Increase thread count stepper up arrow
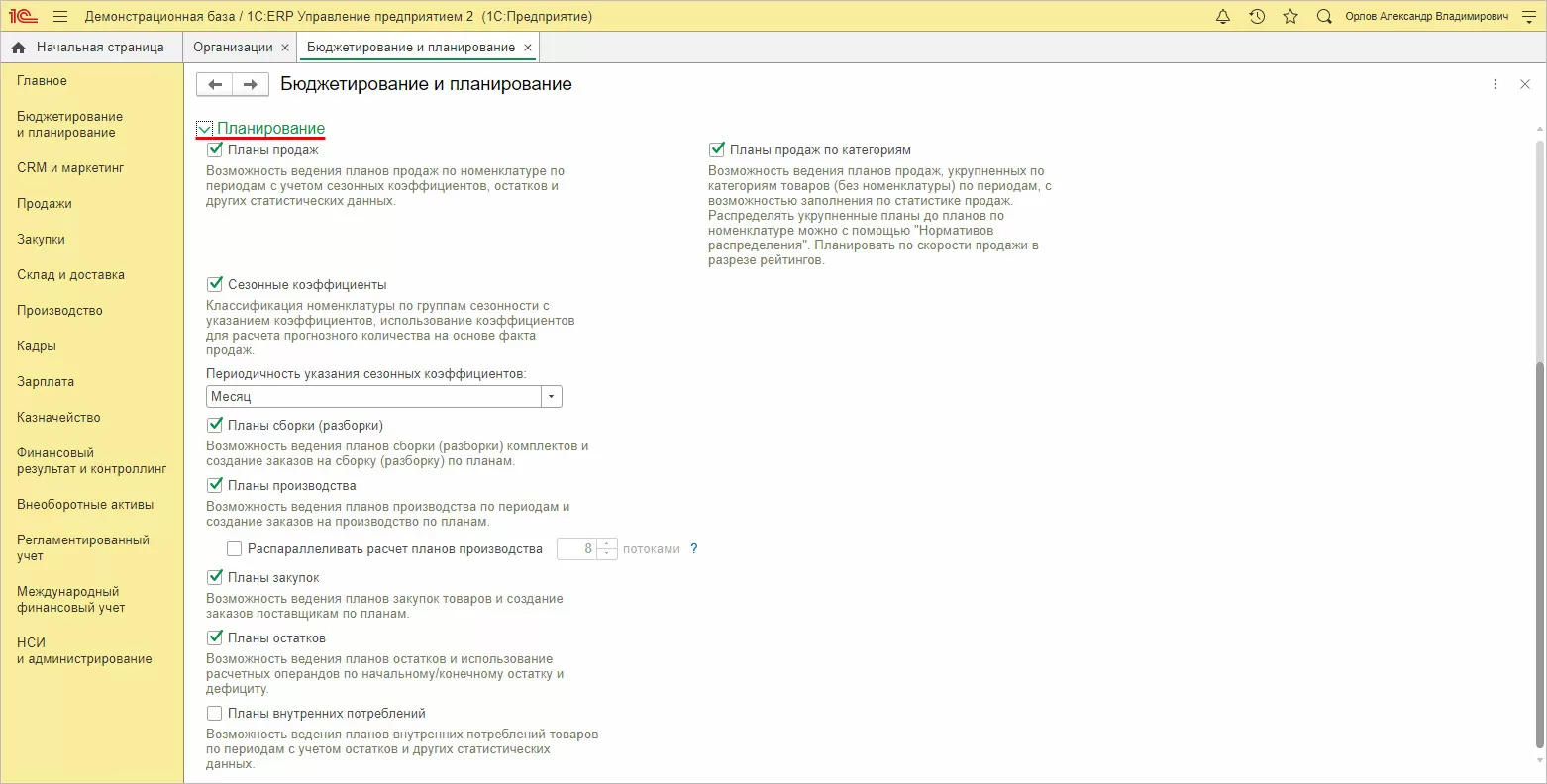 (x=607, y=543)
